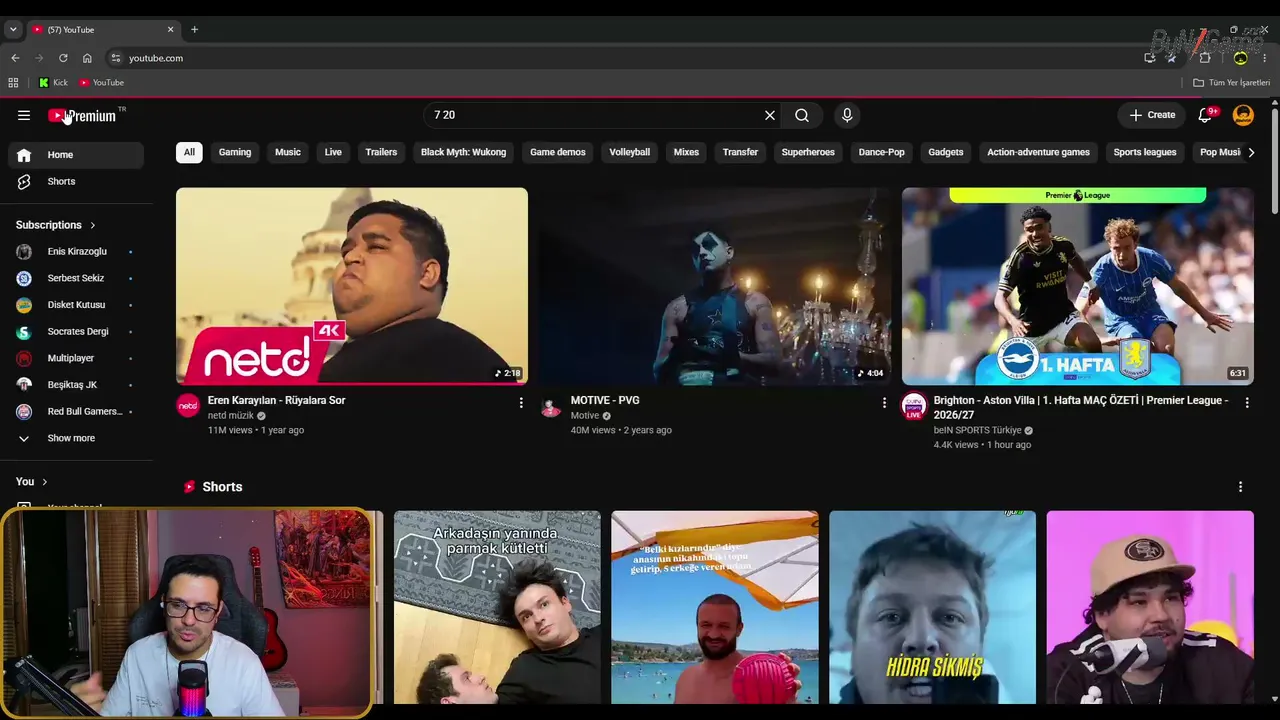Run the search with the magnifier button
The image size is (1280, 720).
tap(802, 115)
